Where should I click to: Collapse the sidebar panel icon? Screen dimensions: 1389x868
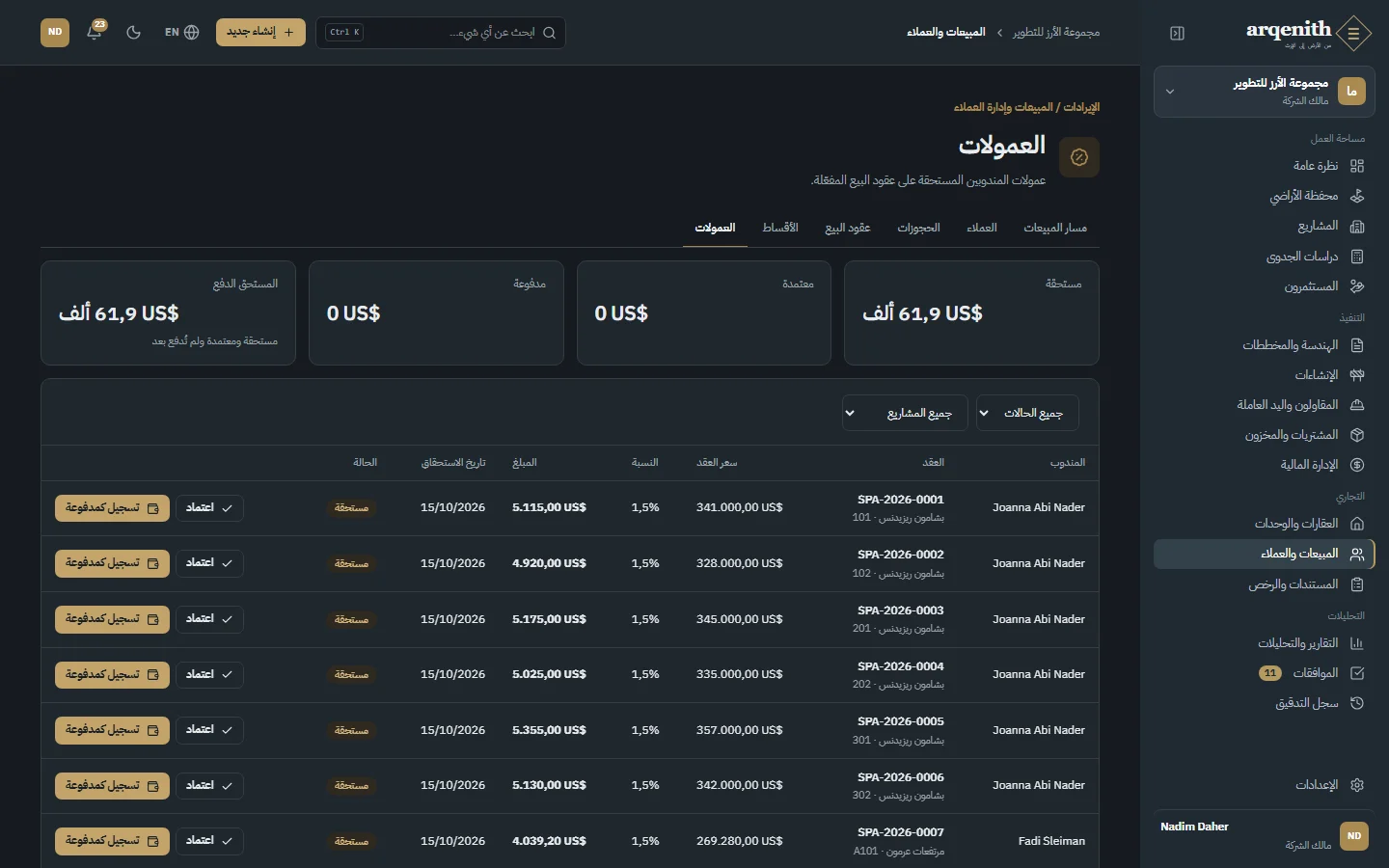pos(1177,33)
